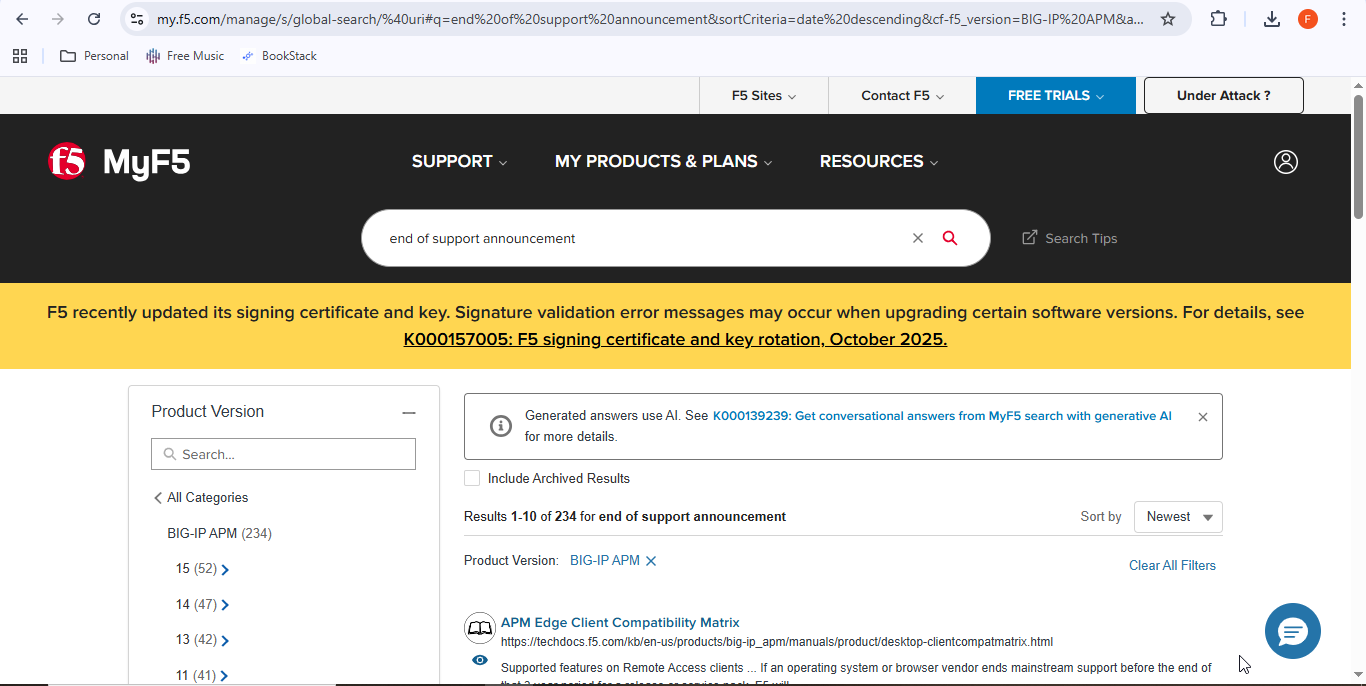Viewport: 1366px width, 686px height.
Task: Click the MyF5 logo
Action: pos(119,162)
